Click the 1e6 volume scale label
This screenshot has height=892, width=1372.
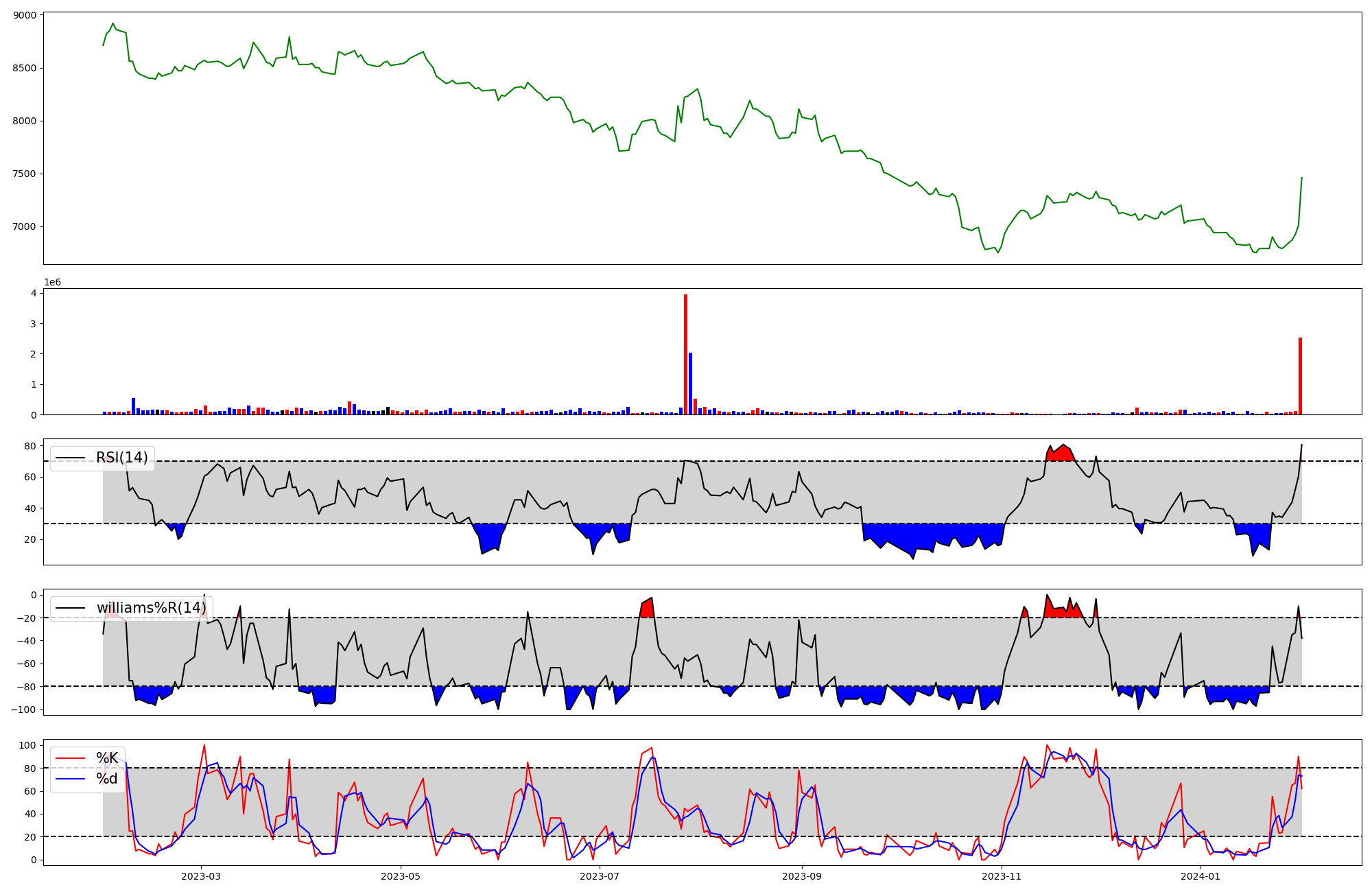[x=52, y=283]
